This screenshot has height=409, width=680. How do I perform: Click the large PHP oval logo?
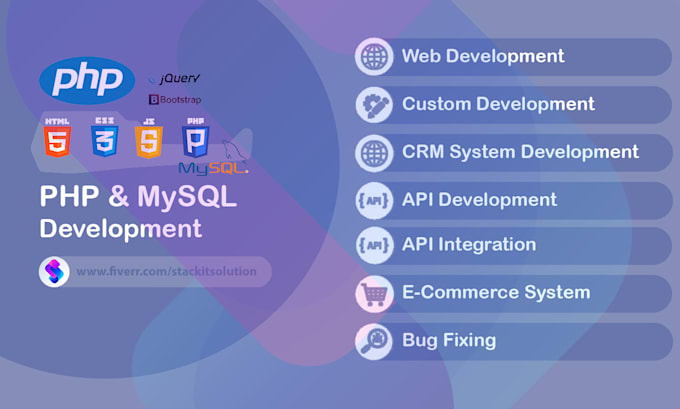[x=87, y=80]
